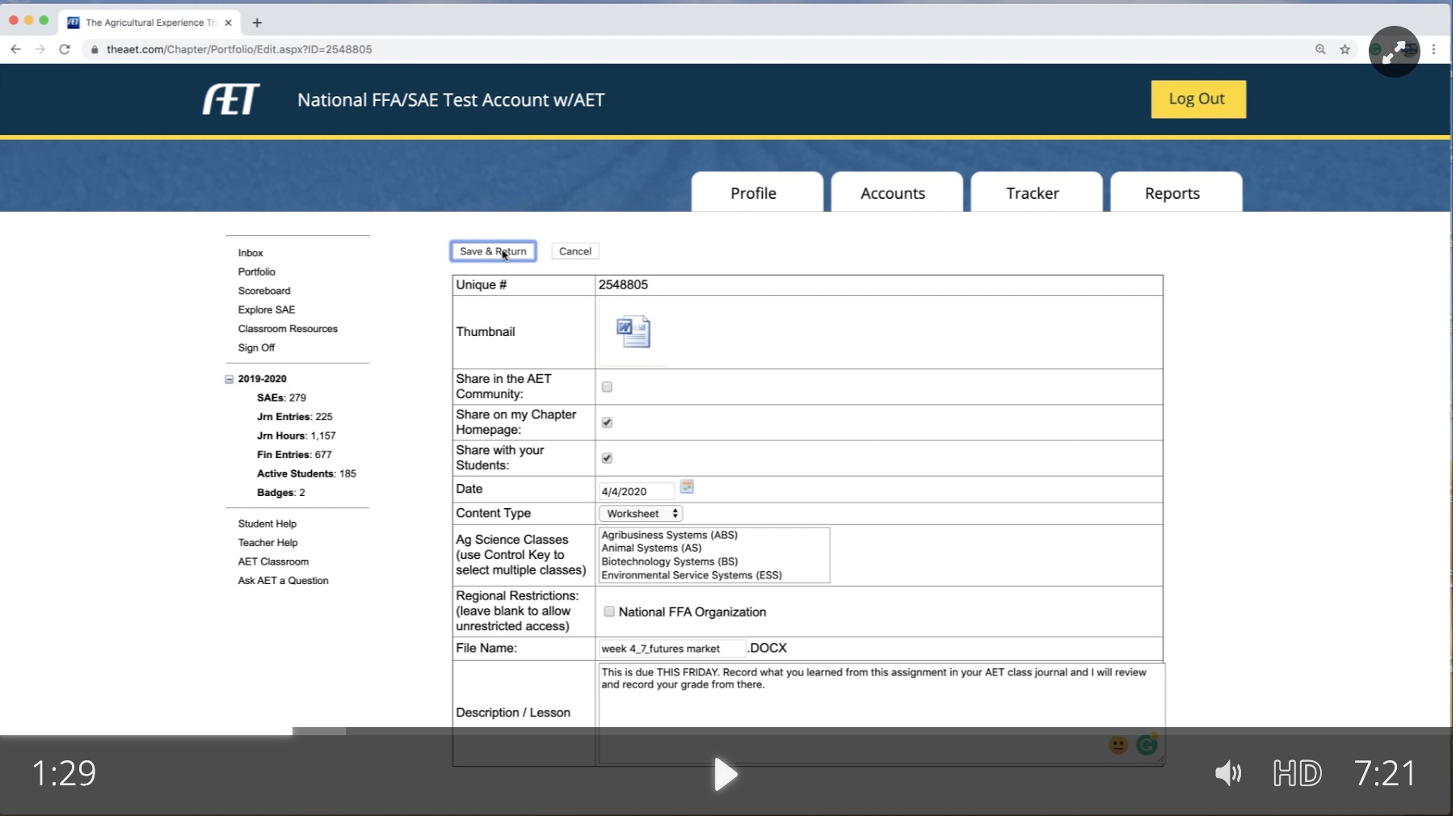Viewport: 1456px width, 816px height.
Task: Click the Jrn Hours: 1,157 entry
Action: (296, 435)
